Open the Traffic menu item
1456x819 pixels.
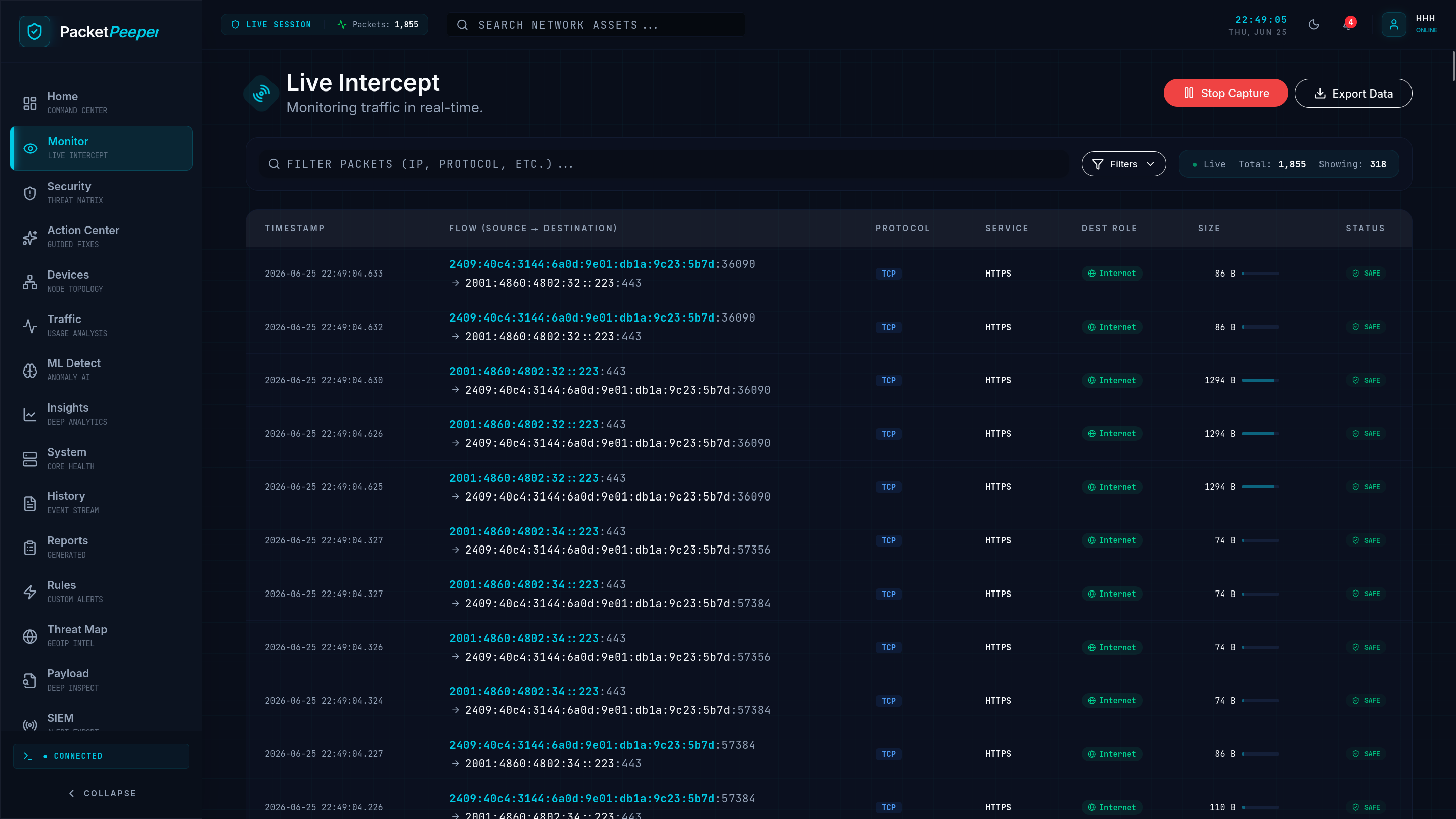tap(101, 326)
